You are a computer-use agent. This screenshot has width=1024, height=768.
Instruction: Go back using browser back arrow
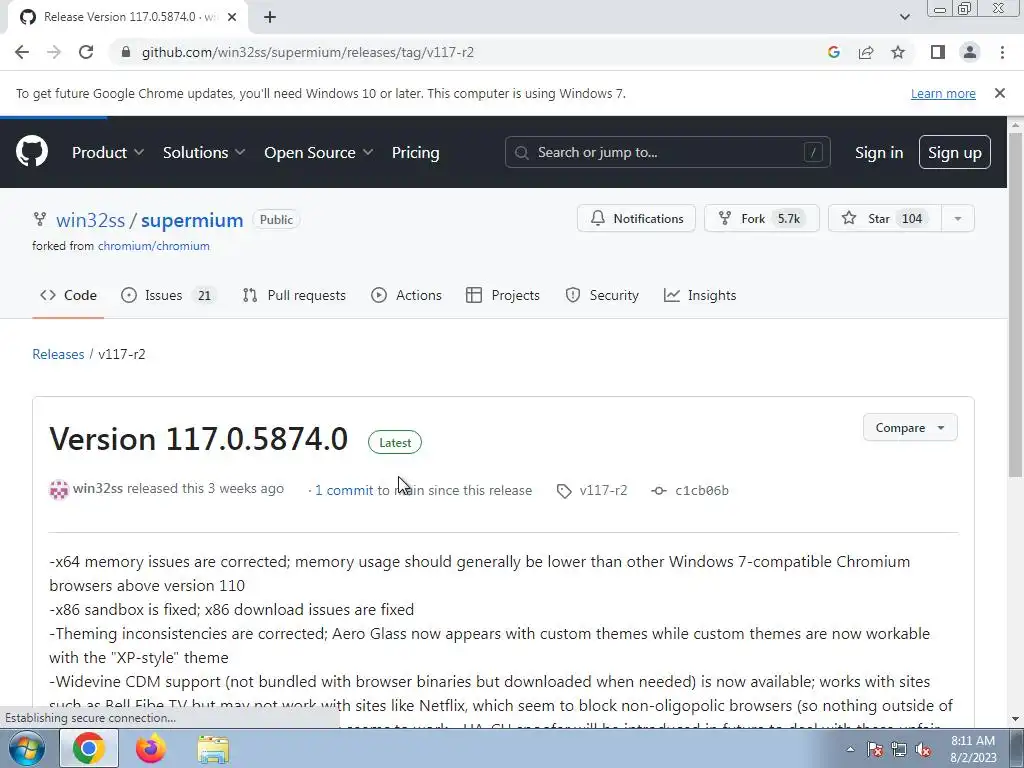[x=22, y=52]
